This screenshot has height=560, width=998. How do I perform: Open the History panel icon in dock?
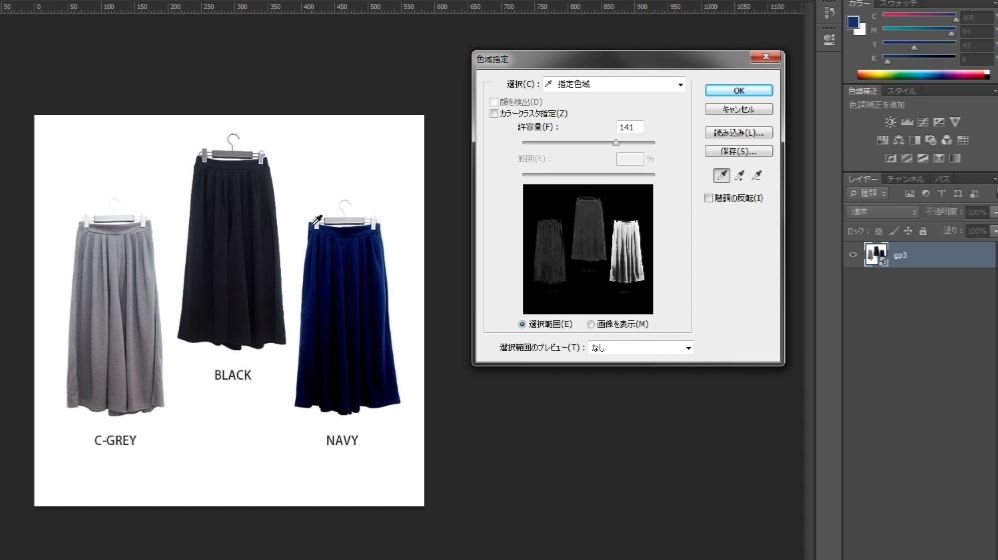[x=829, y=12]
